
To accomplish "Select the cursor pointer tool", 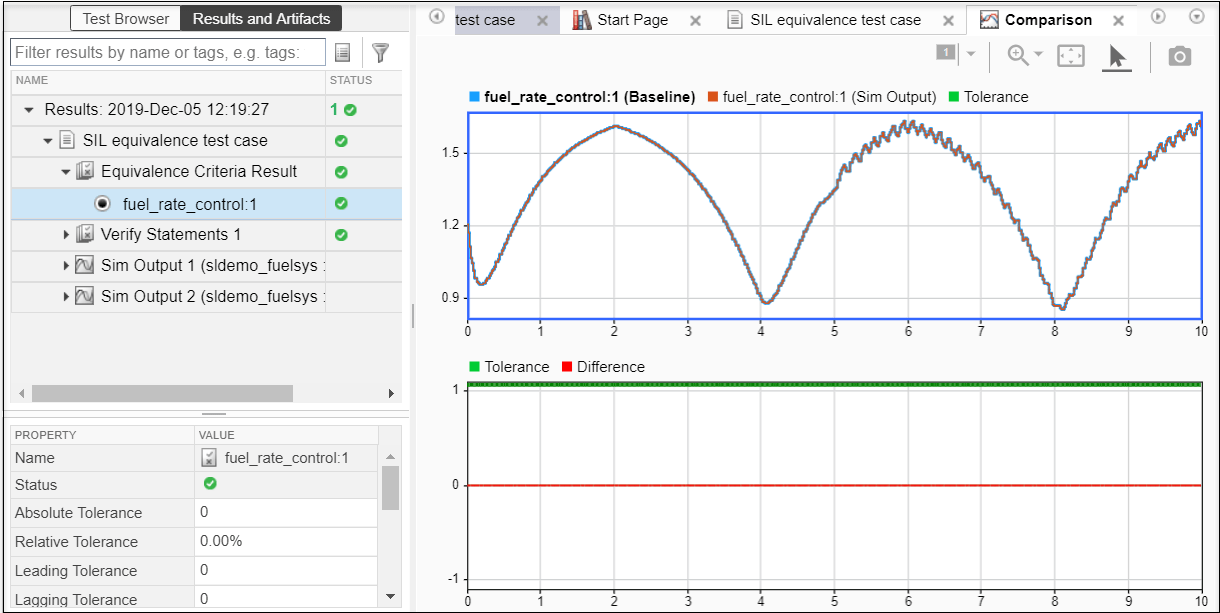I will pos(1116,57).
